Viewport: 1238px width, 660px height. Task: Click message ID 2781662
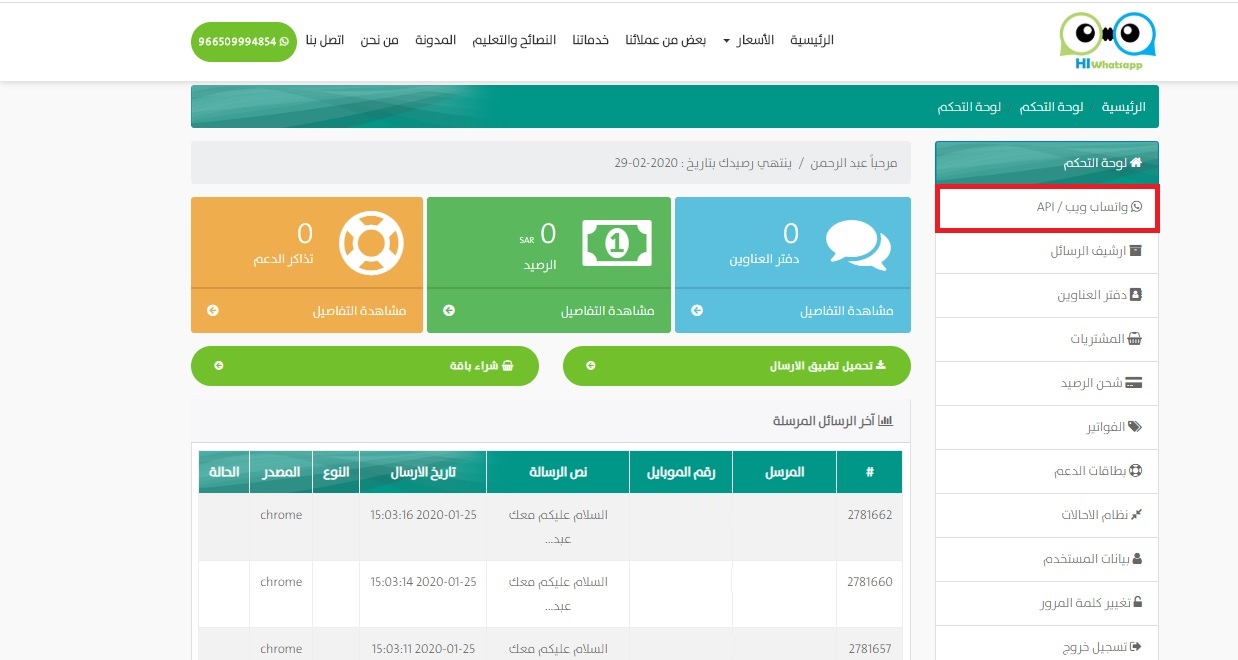click(869, 515)
